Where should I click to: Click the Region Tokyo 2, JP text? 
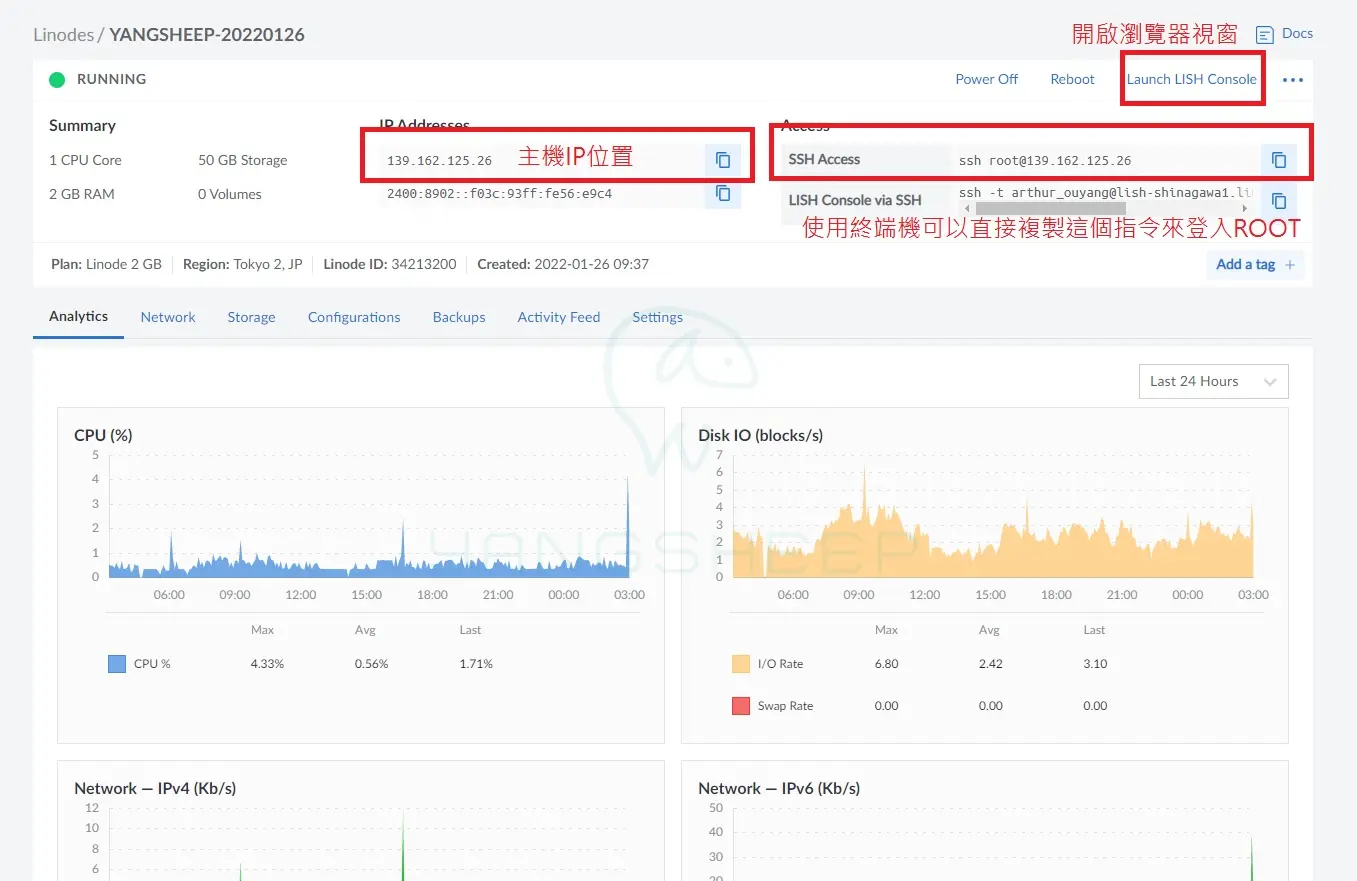[242, 265]
